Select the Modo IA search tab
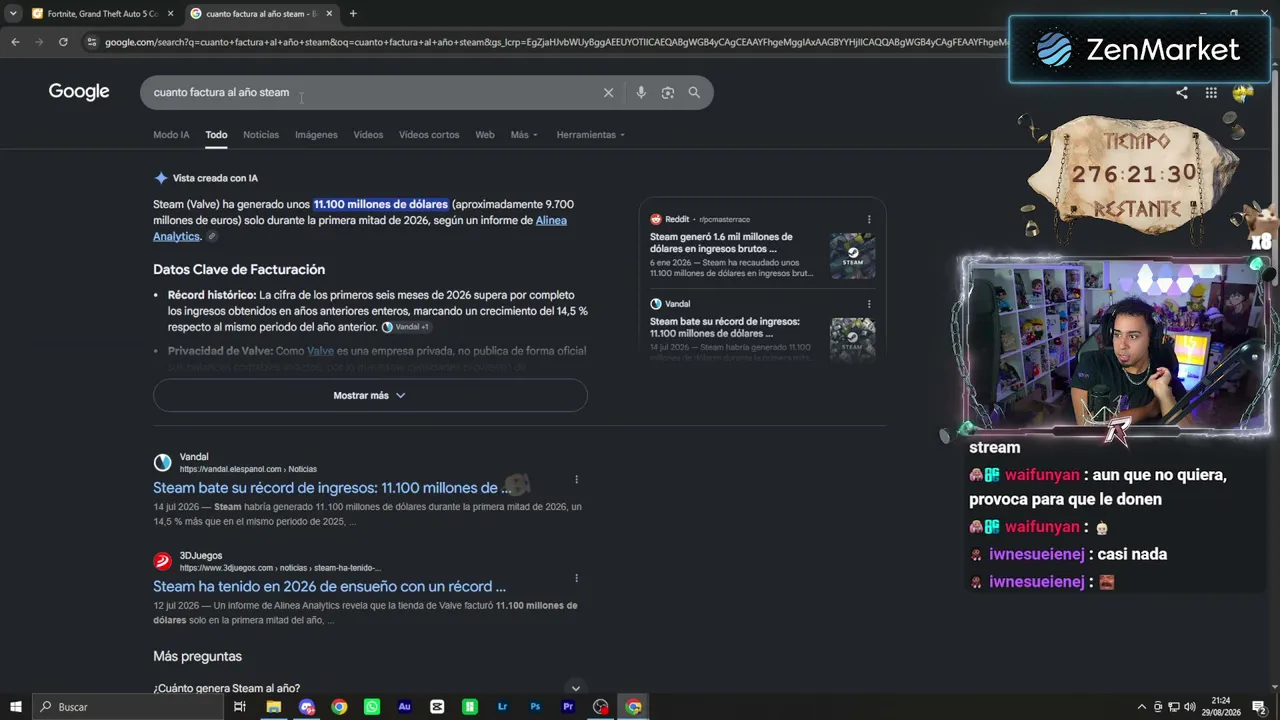 (171, 135)
